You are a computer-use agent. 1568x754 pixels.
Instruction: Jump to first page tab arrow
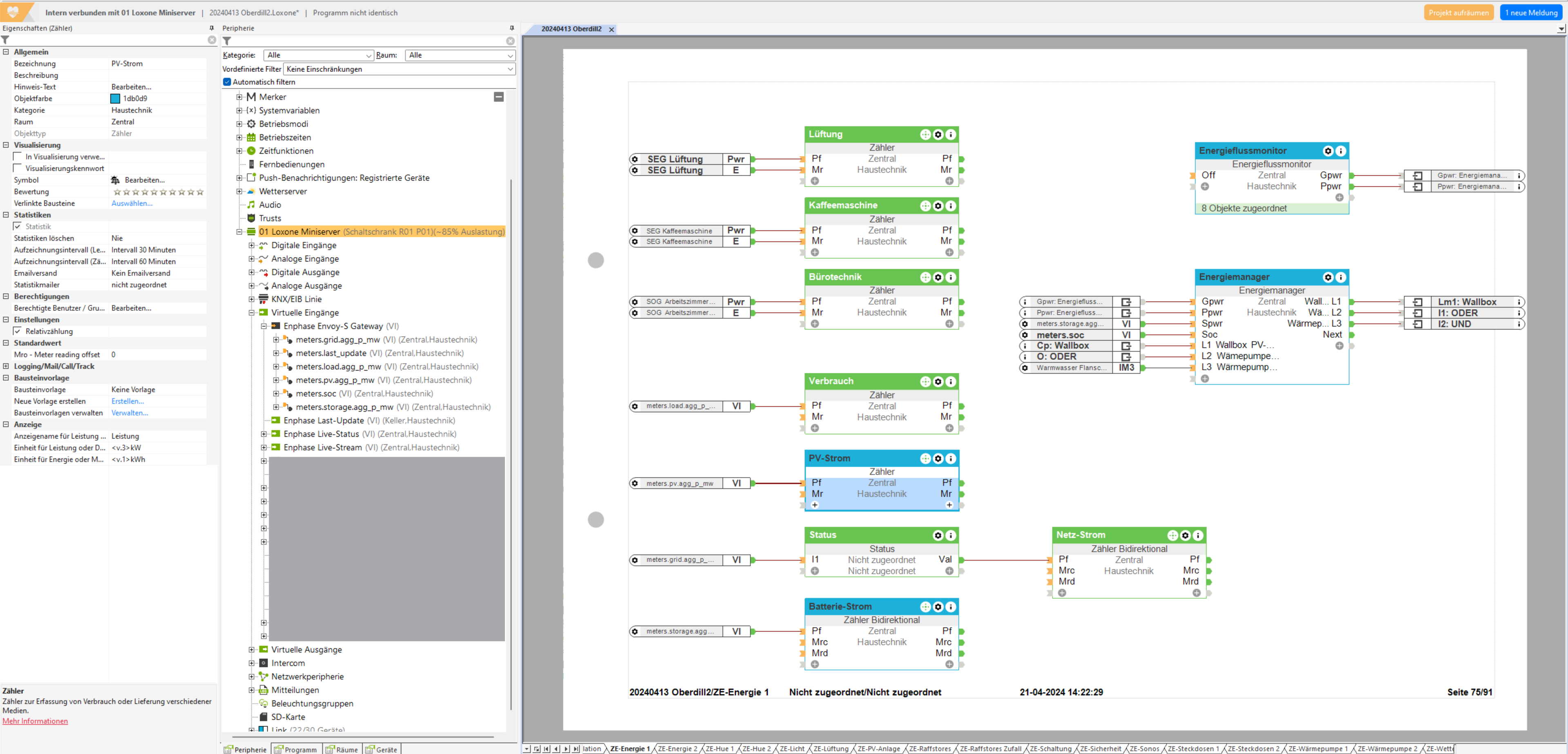tap(546, 749)
